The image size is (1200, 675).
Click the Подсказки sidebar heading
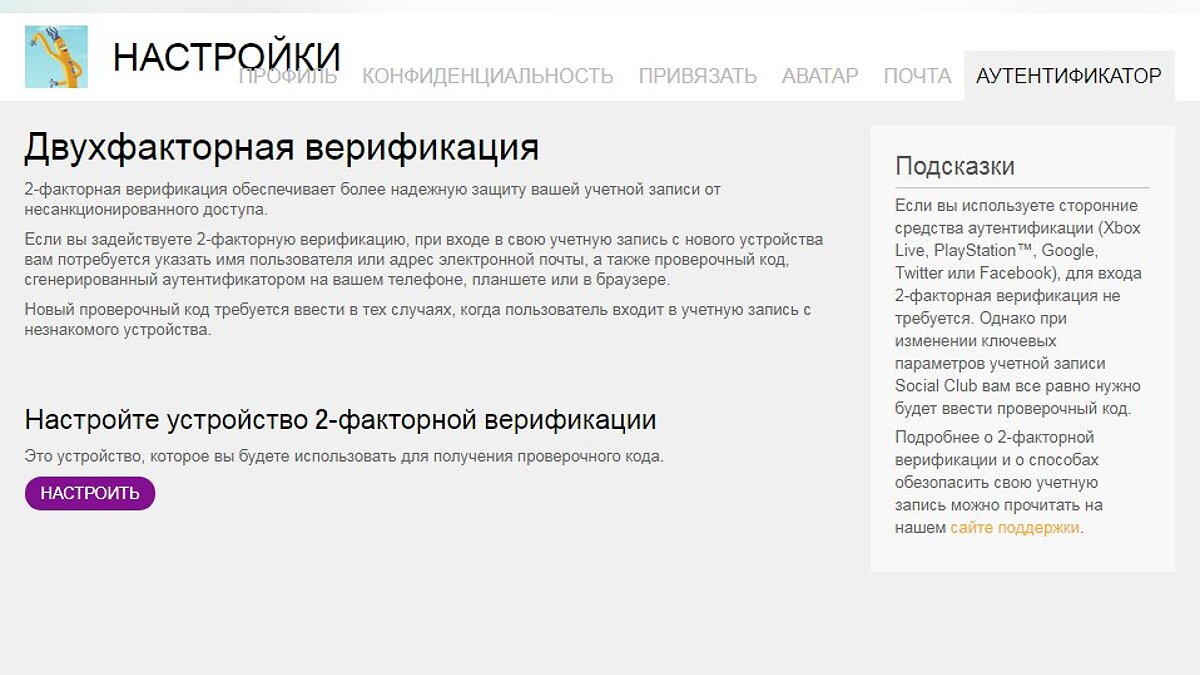(954, 166)
